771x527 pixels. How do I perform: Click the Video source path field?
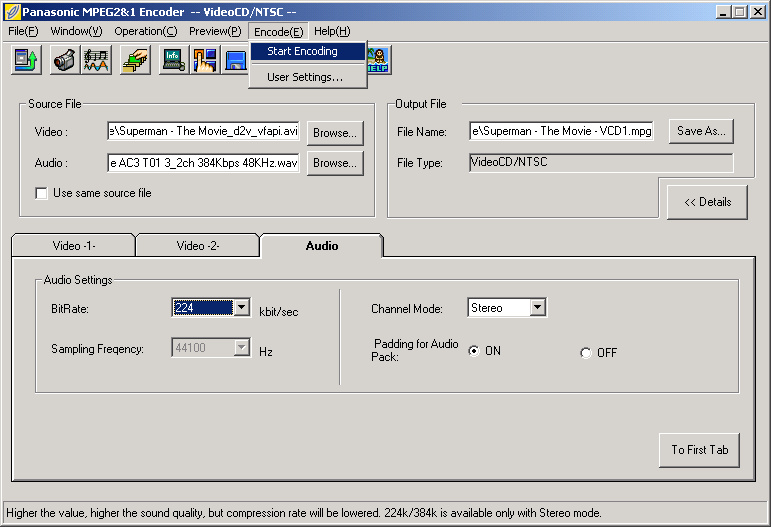[204, 131]
